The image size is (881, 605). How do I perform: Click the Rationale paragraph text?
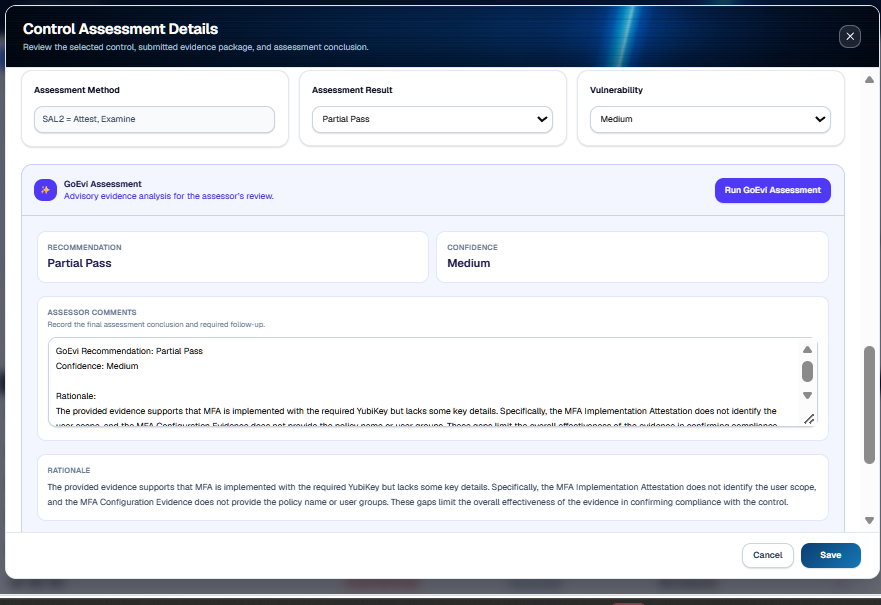click(432, 494)
